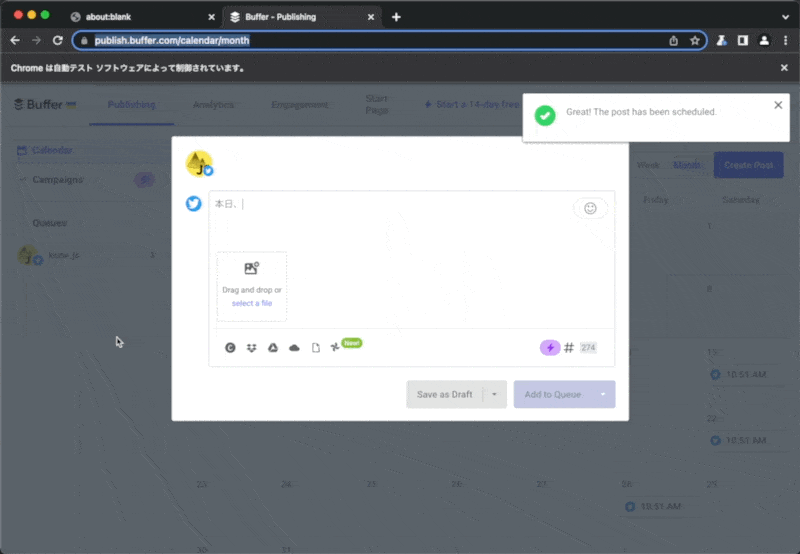The height and width of the screenshot is (554, 800).
Task: Click the select a file link
Action: [x=252, y=303]
